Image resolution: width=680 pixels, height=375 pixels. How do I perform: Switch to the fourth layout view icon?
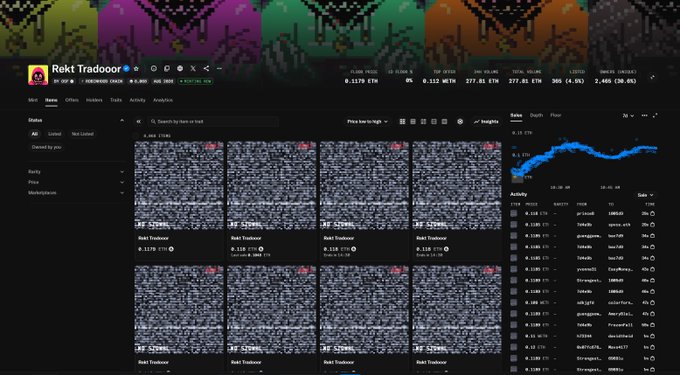(x=434, y=122)
